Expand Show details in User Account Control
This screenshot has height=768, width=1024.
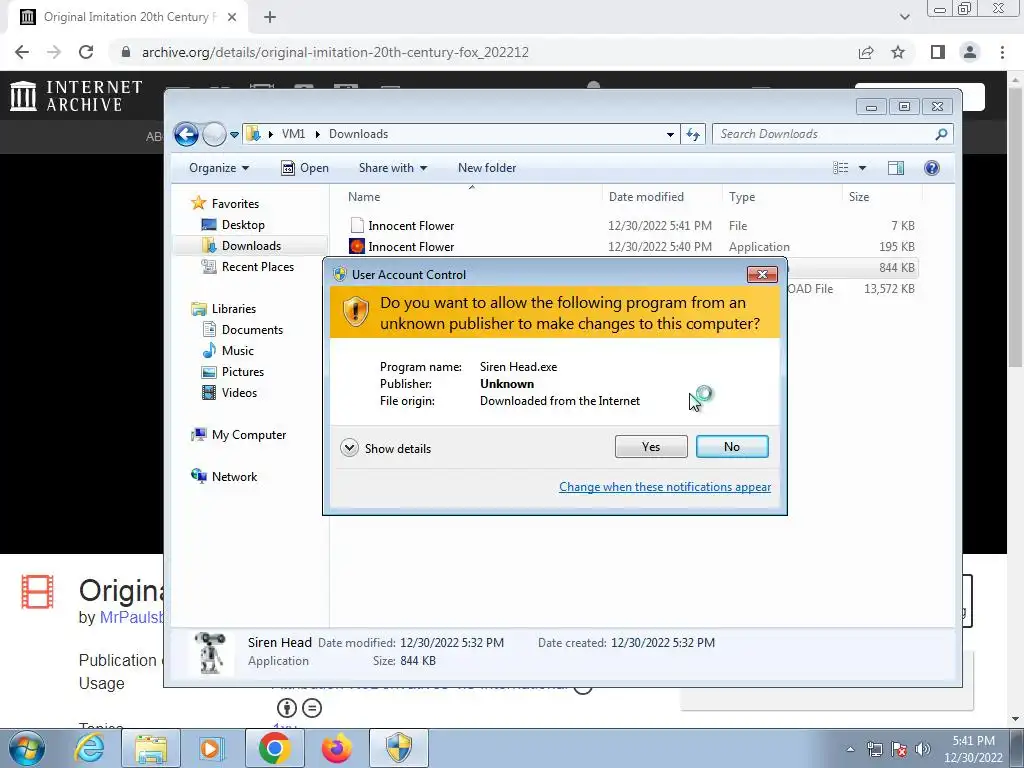point(386,448)
